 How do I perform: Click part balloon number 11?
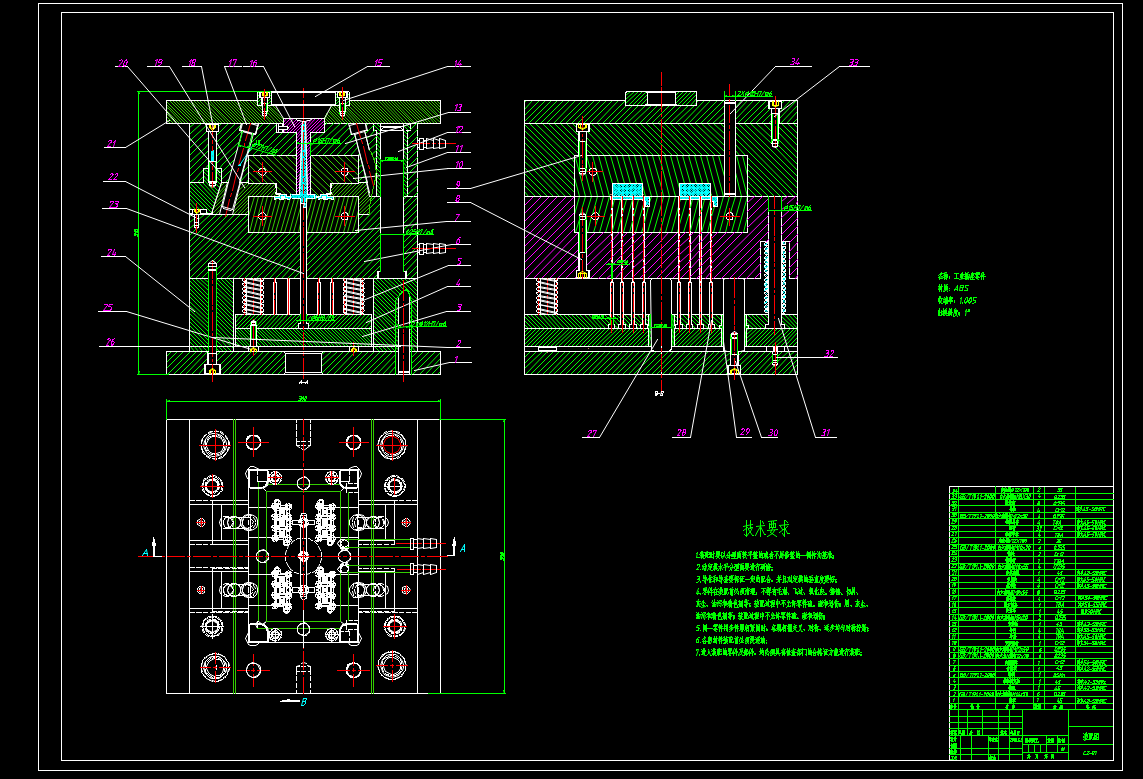point(459,148)
